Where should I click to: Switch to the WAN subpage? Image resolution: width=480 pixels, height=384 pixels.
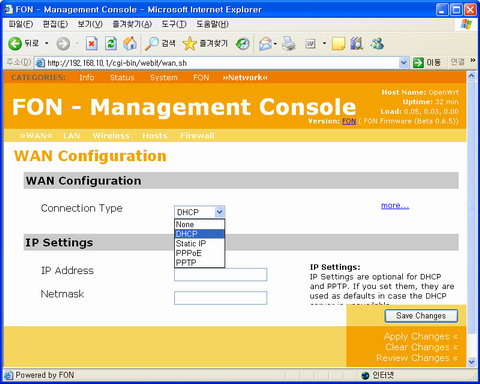point(36,136)
